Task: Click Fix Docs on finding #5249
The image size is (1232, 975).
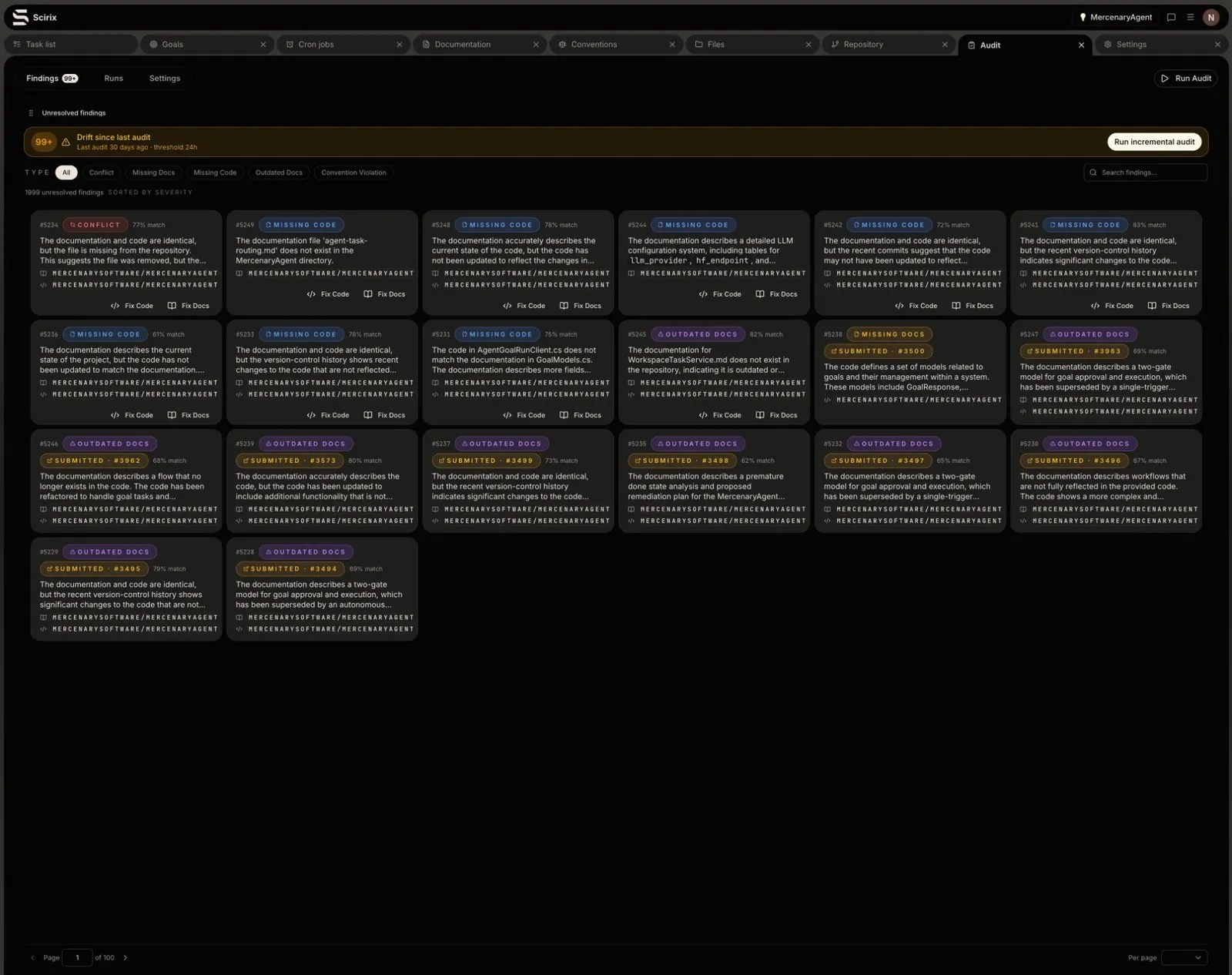Action: 384,294
